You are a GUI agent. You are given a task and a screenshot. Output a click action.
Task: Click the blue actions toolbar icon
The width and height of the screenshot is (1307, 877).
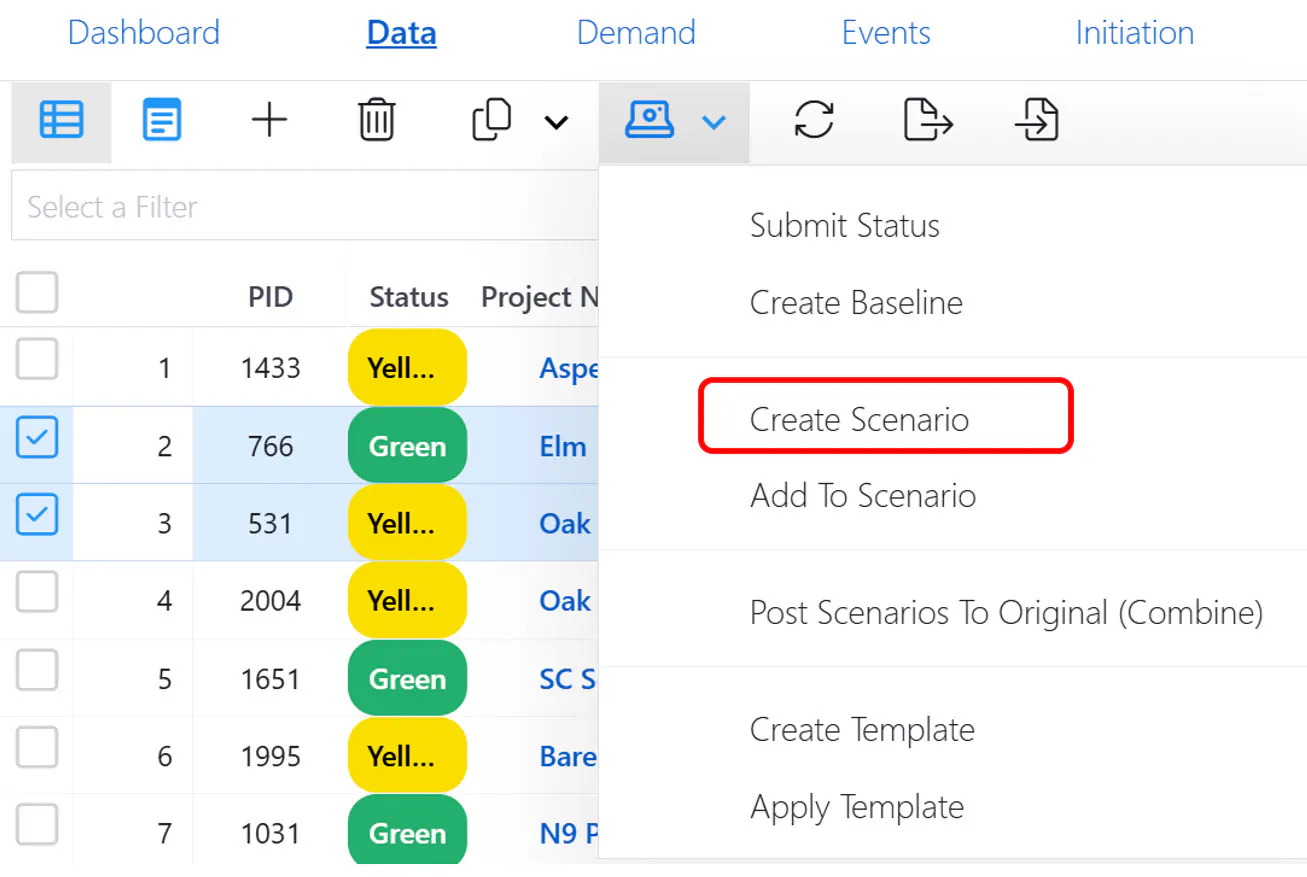[649, 121]
